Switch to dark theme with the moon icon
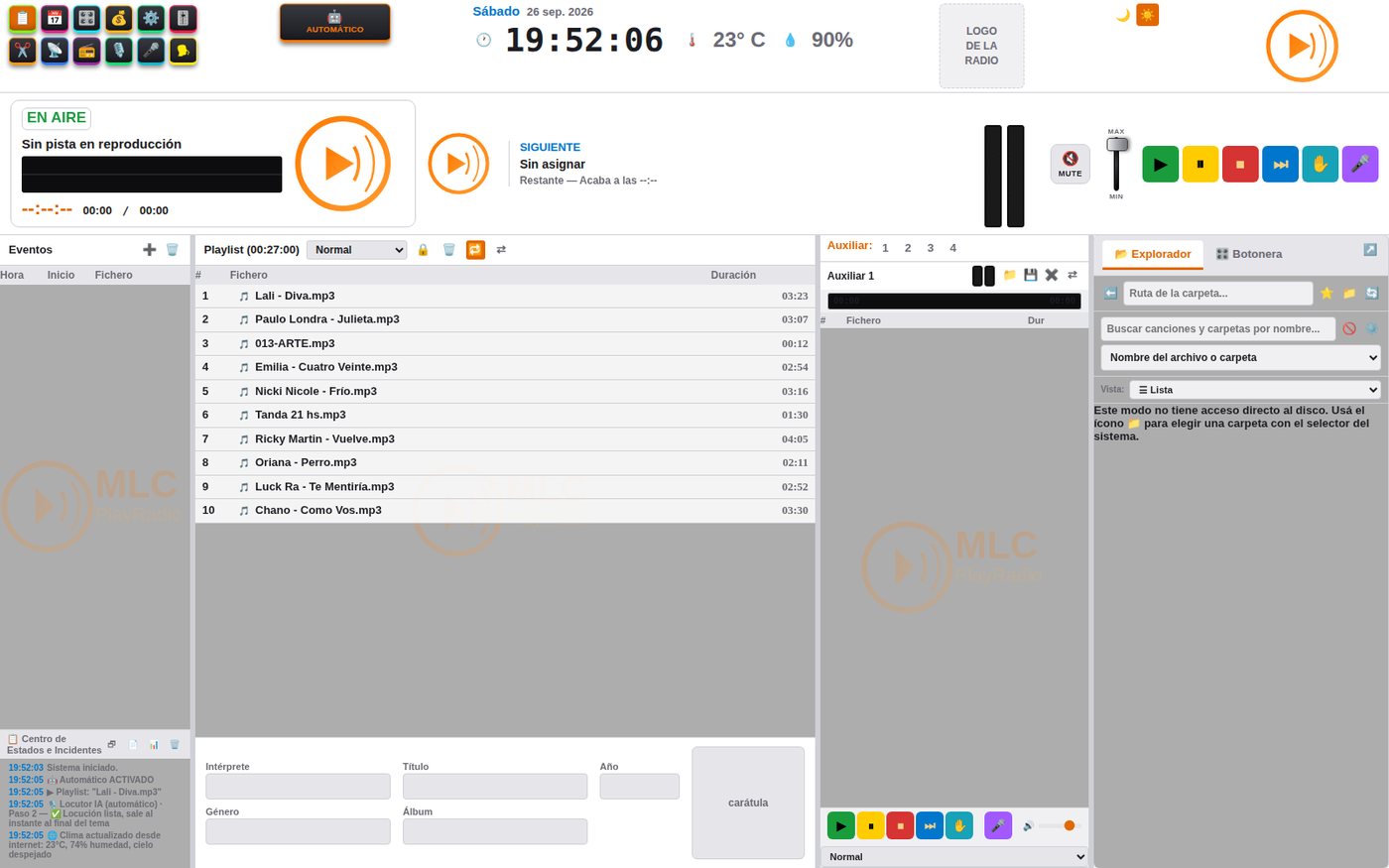 (x=1123, y=15)
